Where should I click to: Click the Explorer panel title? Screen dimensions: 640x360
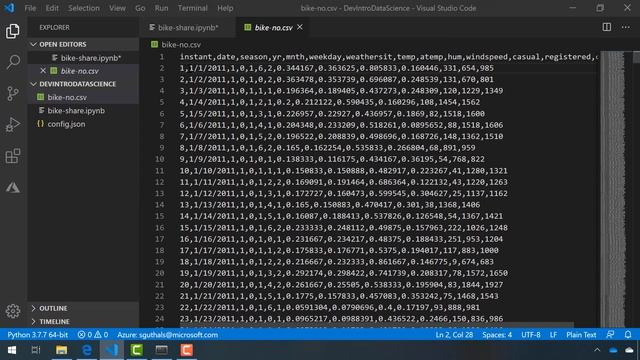(x=54, y=27)
